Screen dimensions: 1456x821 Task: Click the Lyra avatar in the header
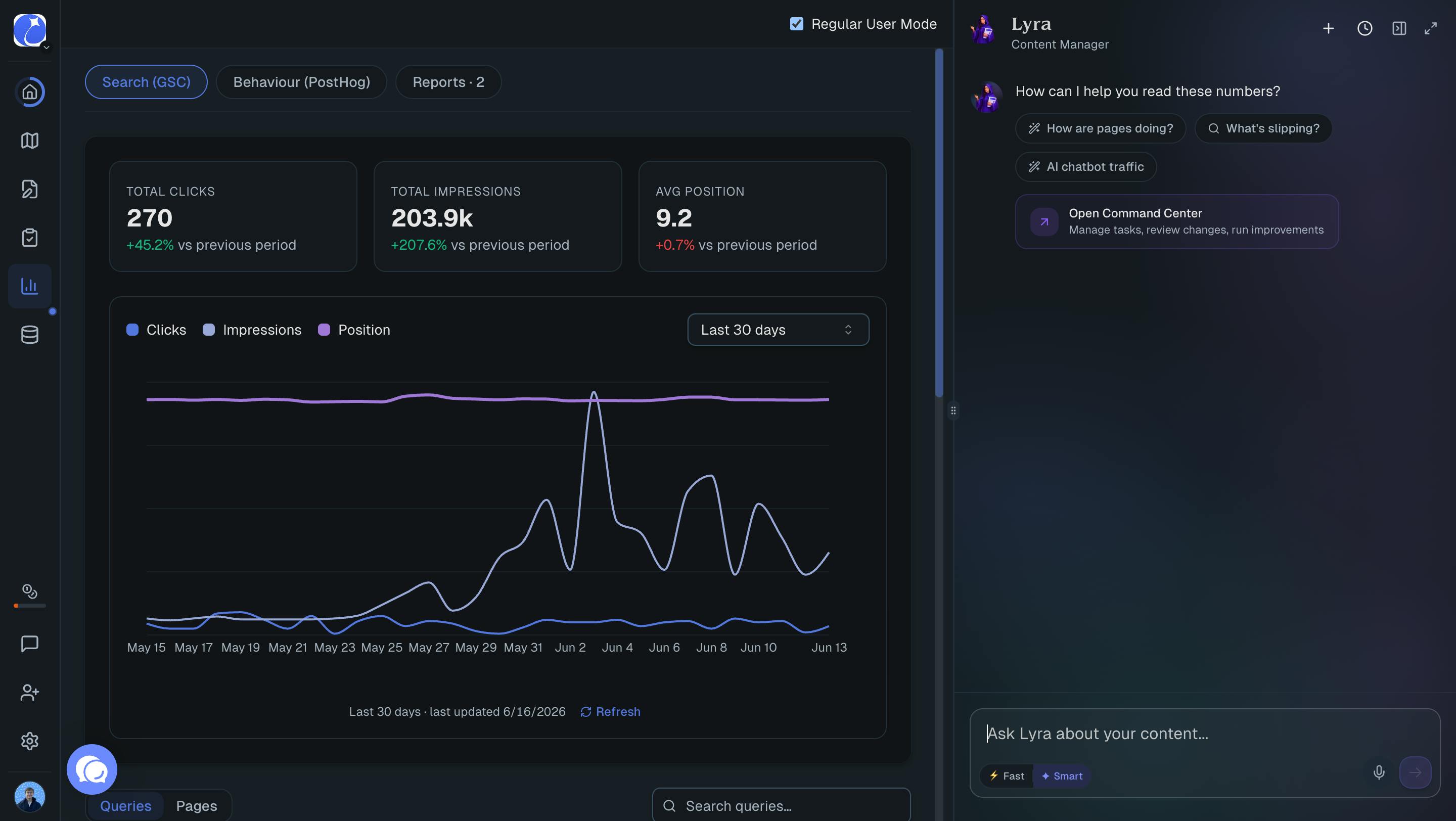(x=983, y=30)
